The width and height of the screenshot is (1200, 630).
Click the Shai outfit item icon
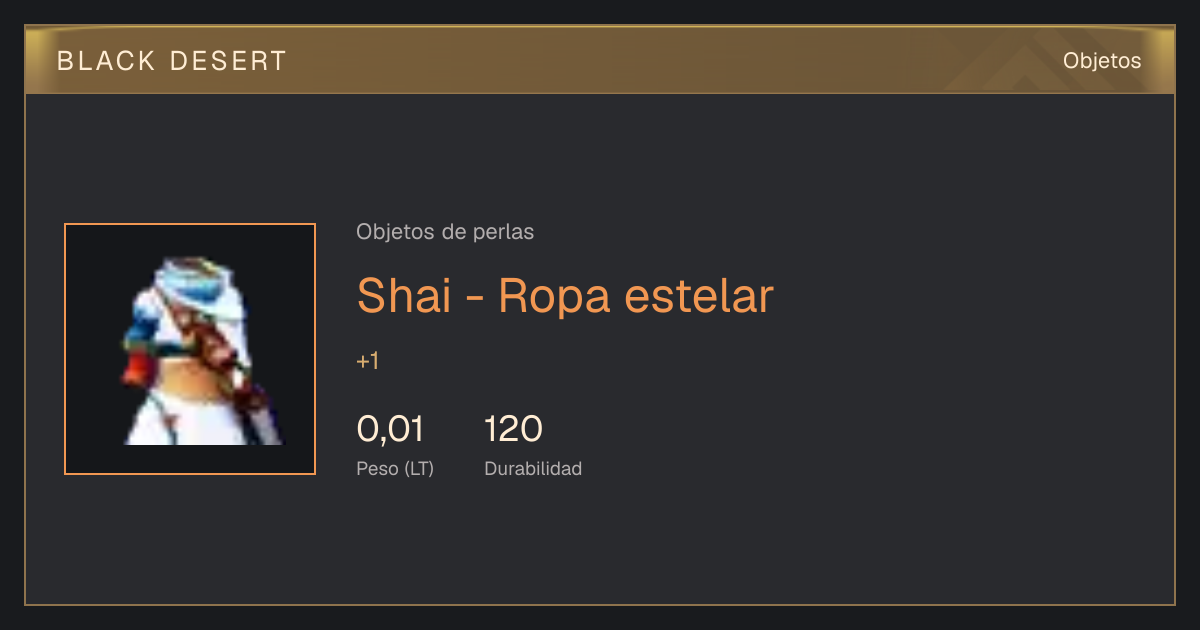(x=190, y=349)
